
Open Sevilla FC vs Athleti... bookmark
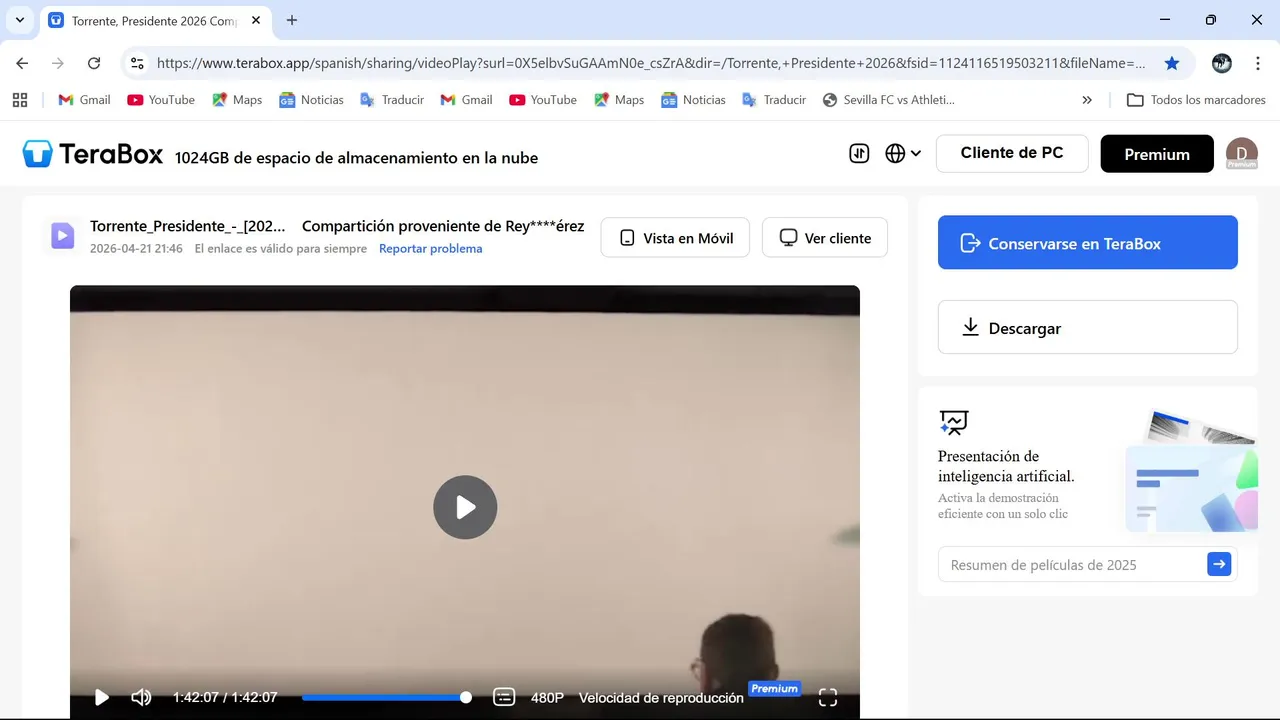click(x=888, y=100)
